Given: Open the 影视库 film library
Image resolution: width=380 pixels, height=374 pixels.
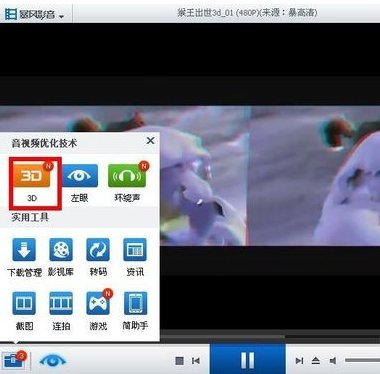Looking at the screenshot, I should point(61,250).
